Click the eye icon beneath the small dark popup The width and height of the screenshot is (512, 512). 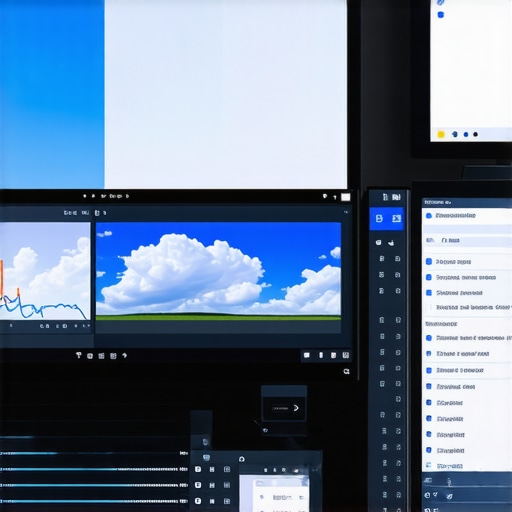click(265, 430)
